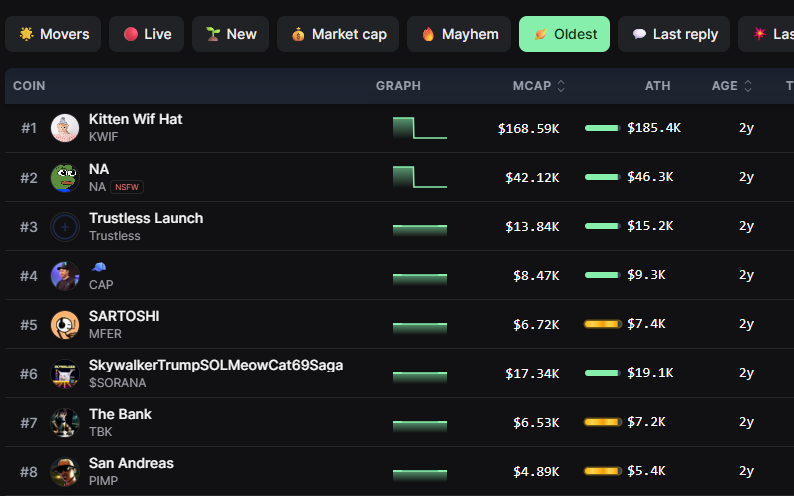
Task: Click the $42.12K market cap value
Action: (532, 178)
